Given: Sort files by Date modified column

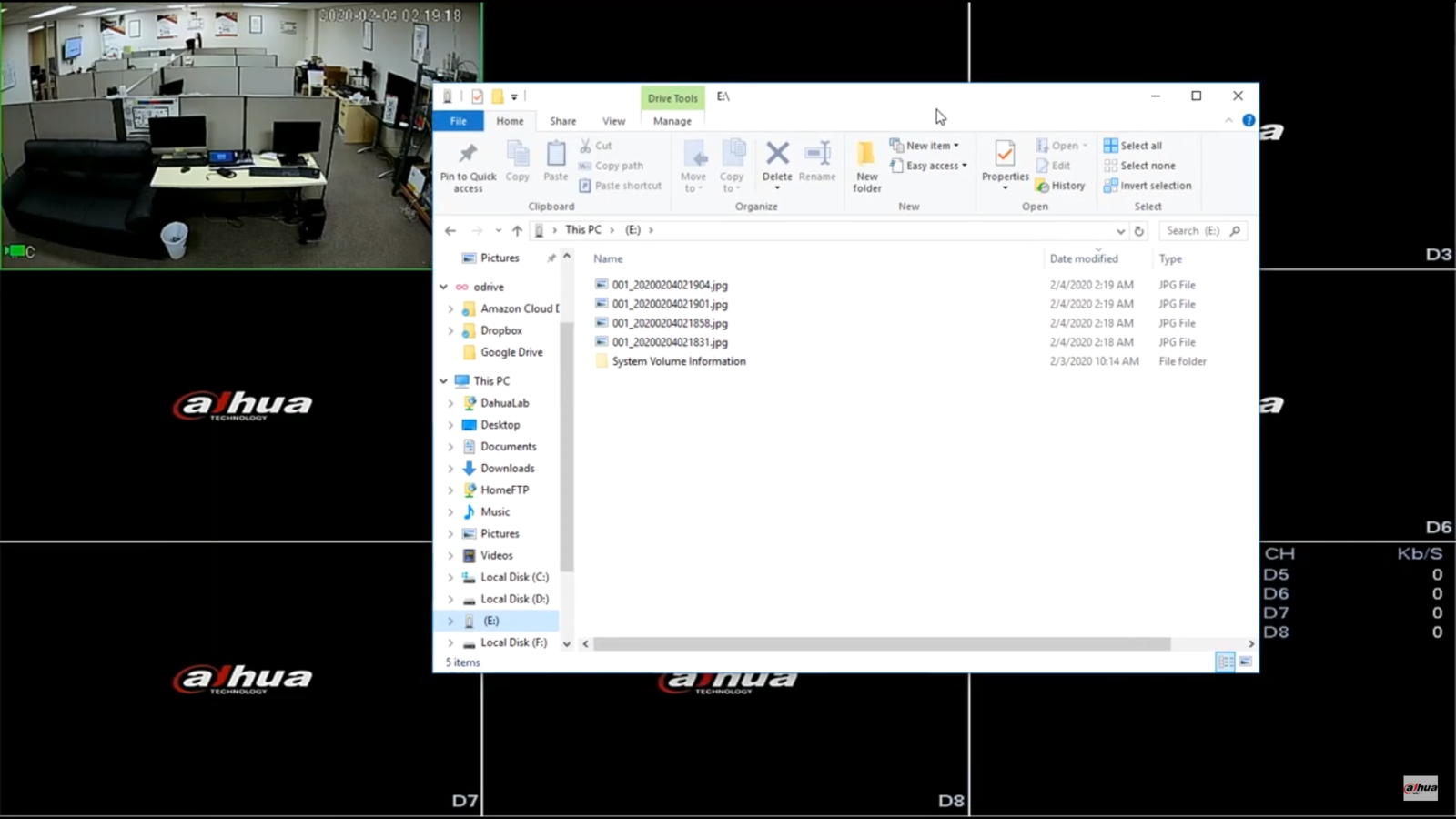Looking at the screenshot, I should coord(1084,259).
